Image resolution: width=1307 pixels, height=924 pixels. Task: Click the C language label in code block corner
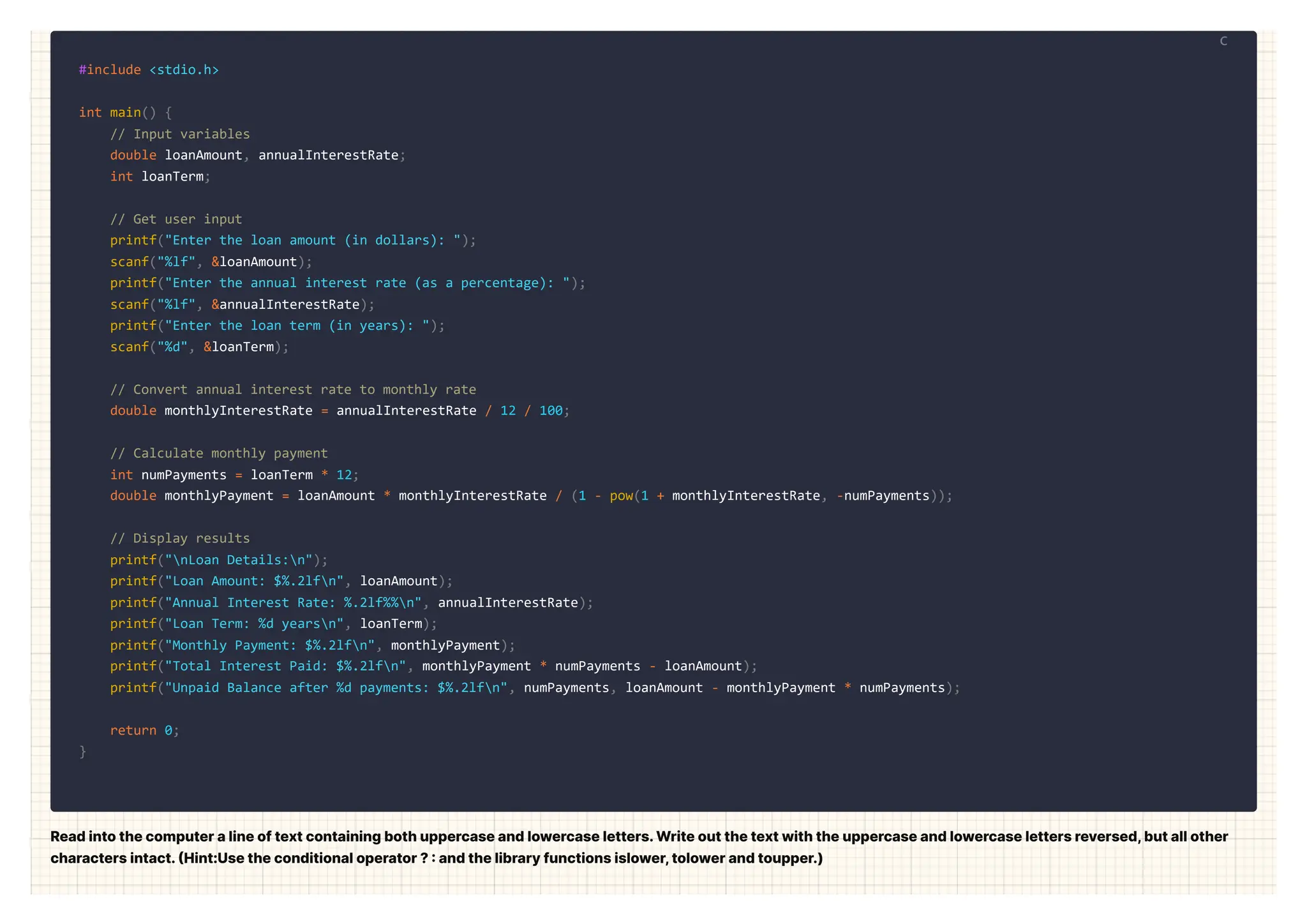1223,41
